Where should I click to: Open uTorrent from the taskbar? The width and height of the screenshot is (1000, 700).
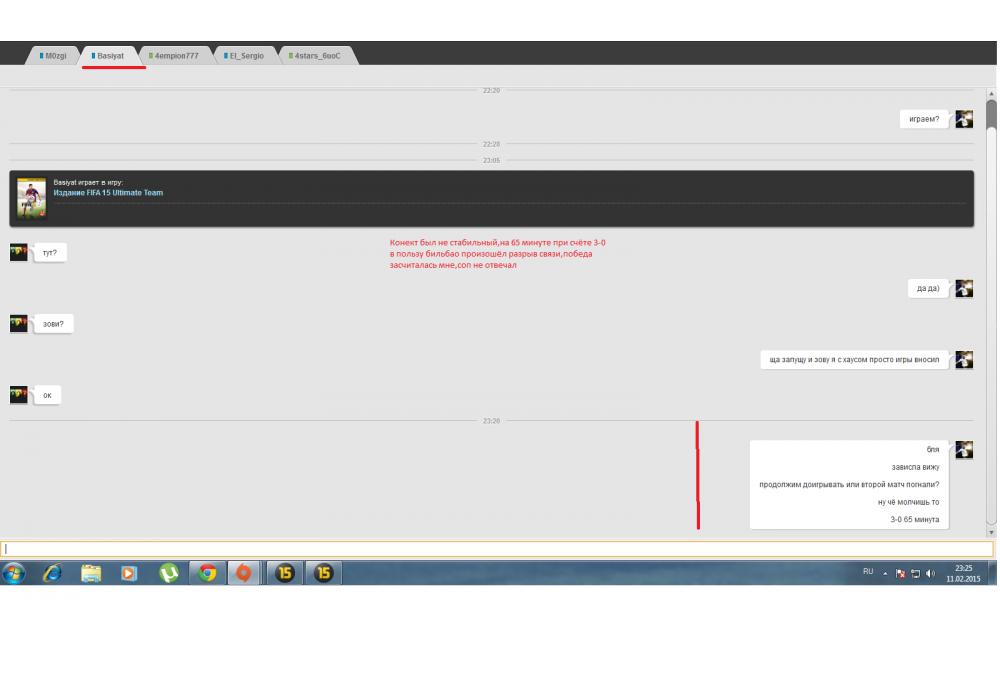click(168, 573)
